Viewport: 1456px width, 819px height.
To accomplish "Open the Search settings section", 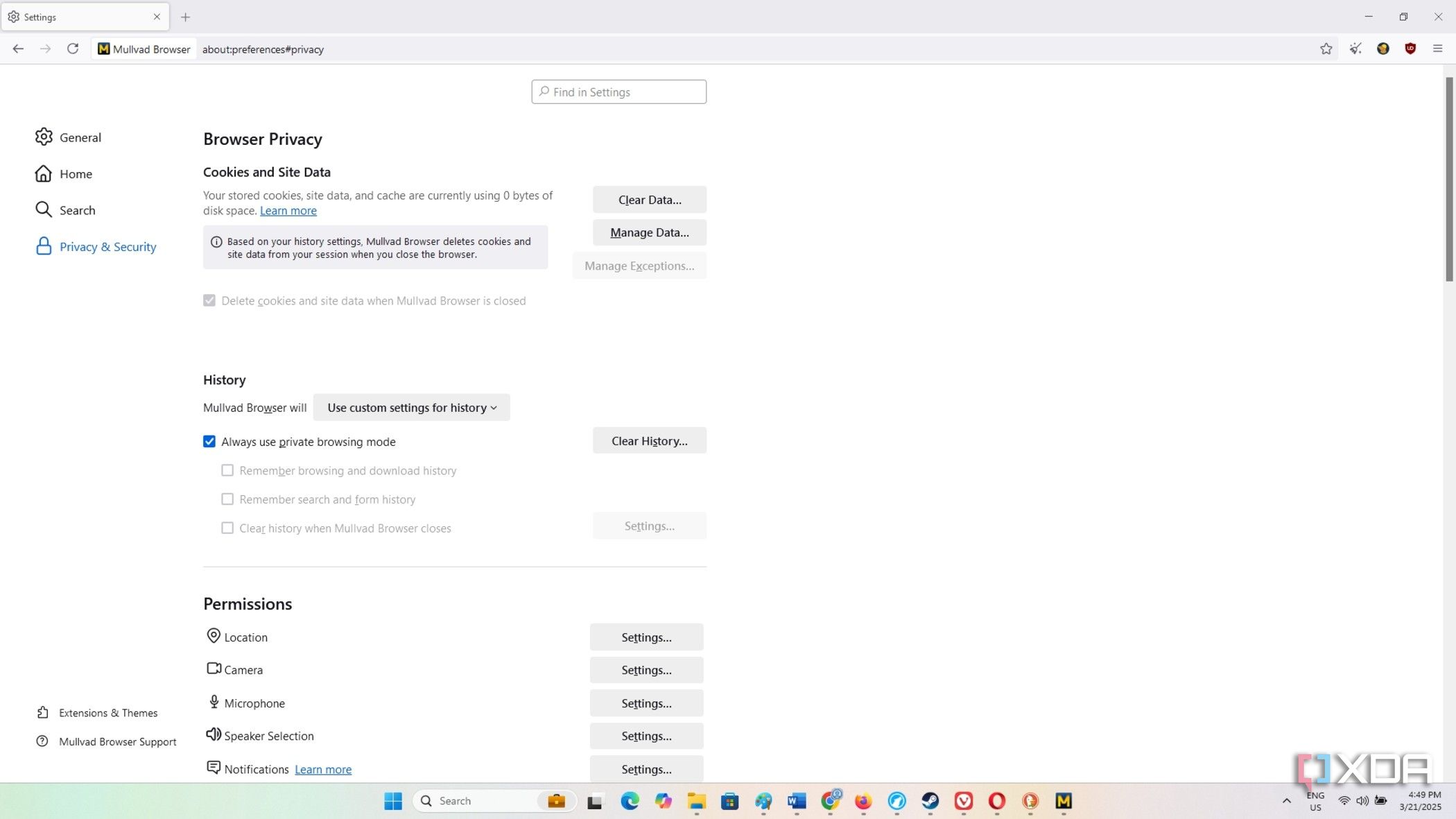I will coord(65,210).
